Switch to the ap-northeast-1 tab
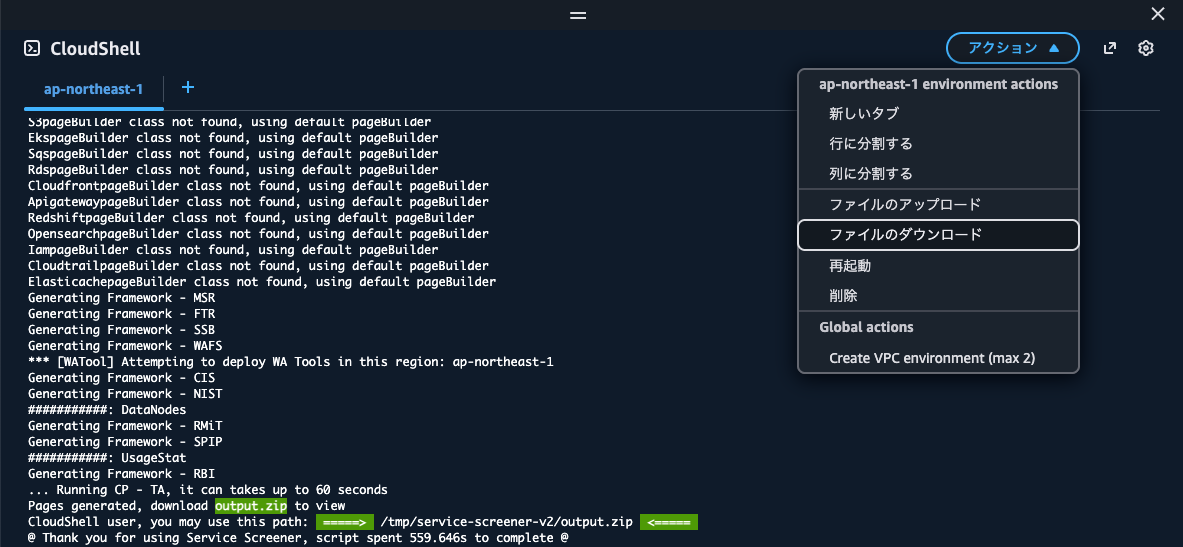Screen dimensions: 1183x547 [x=93, y=89]
